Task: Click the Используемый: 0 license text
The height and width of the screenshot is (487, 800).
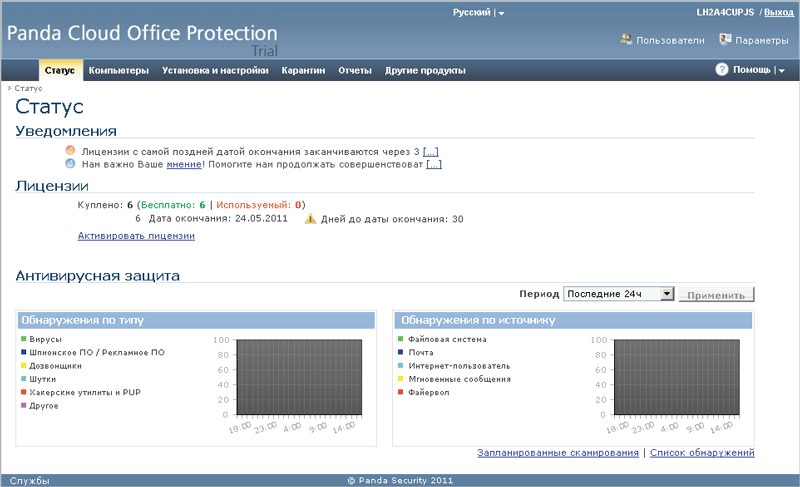Action: [259, 205]
